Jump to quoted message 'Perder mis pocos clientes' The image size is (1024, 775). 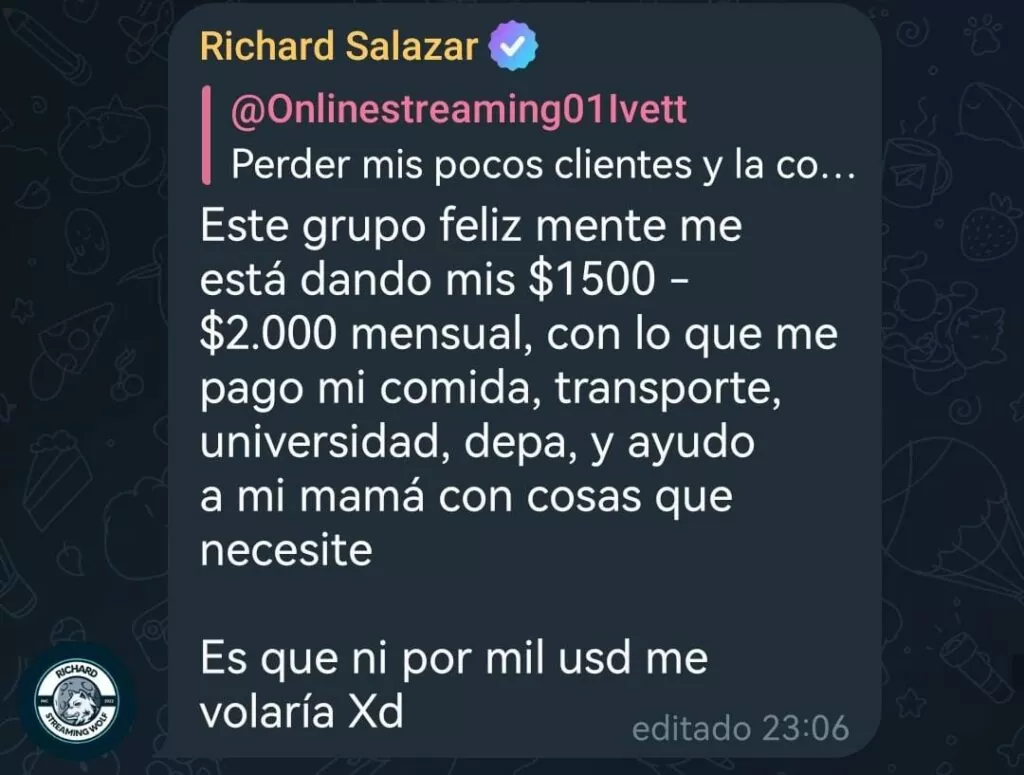[543, 165]
